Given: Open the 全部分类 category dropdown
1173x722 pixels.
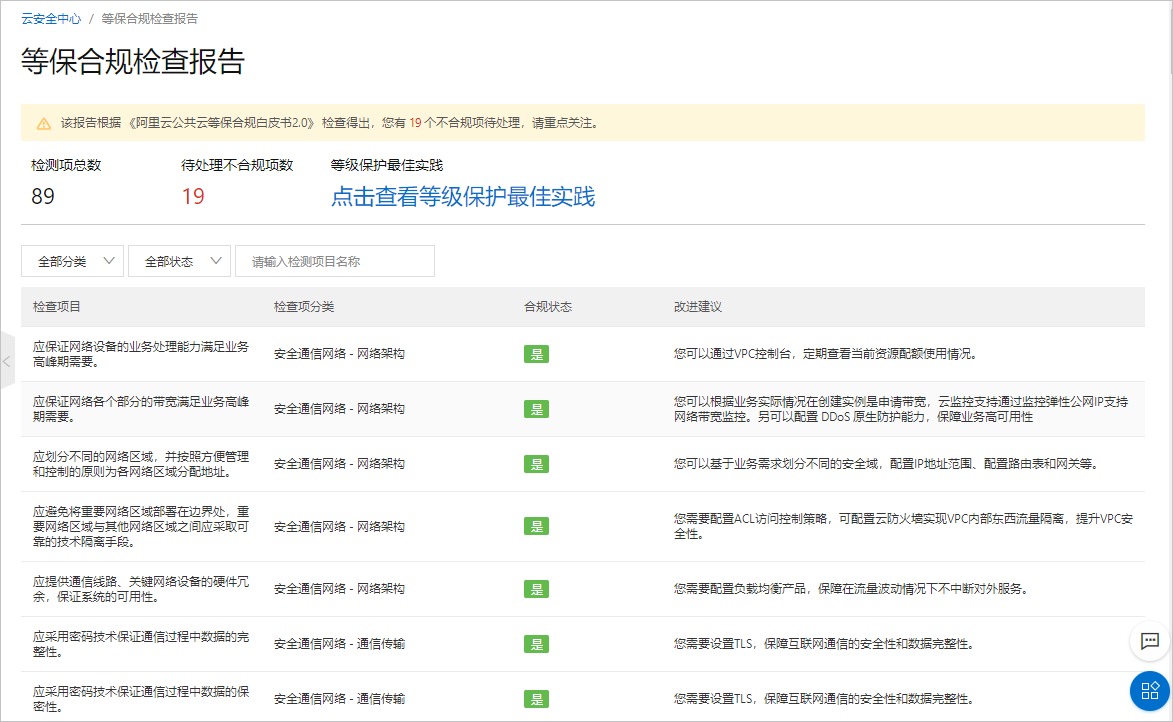Looking at the screenshot, I should (x=72, y=261).
